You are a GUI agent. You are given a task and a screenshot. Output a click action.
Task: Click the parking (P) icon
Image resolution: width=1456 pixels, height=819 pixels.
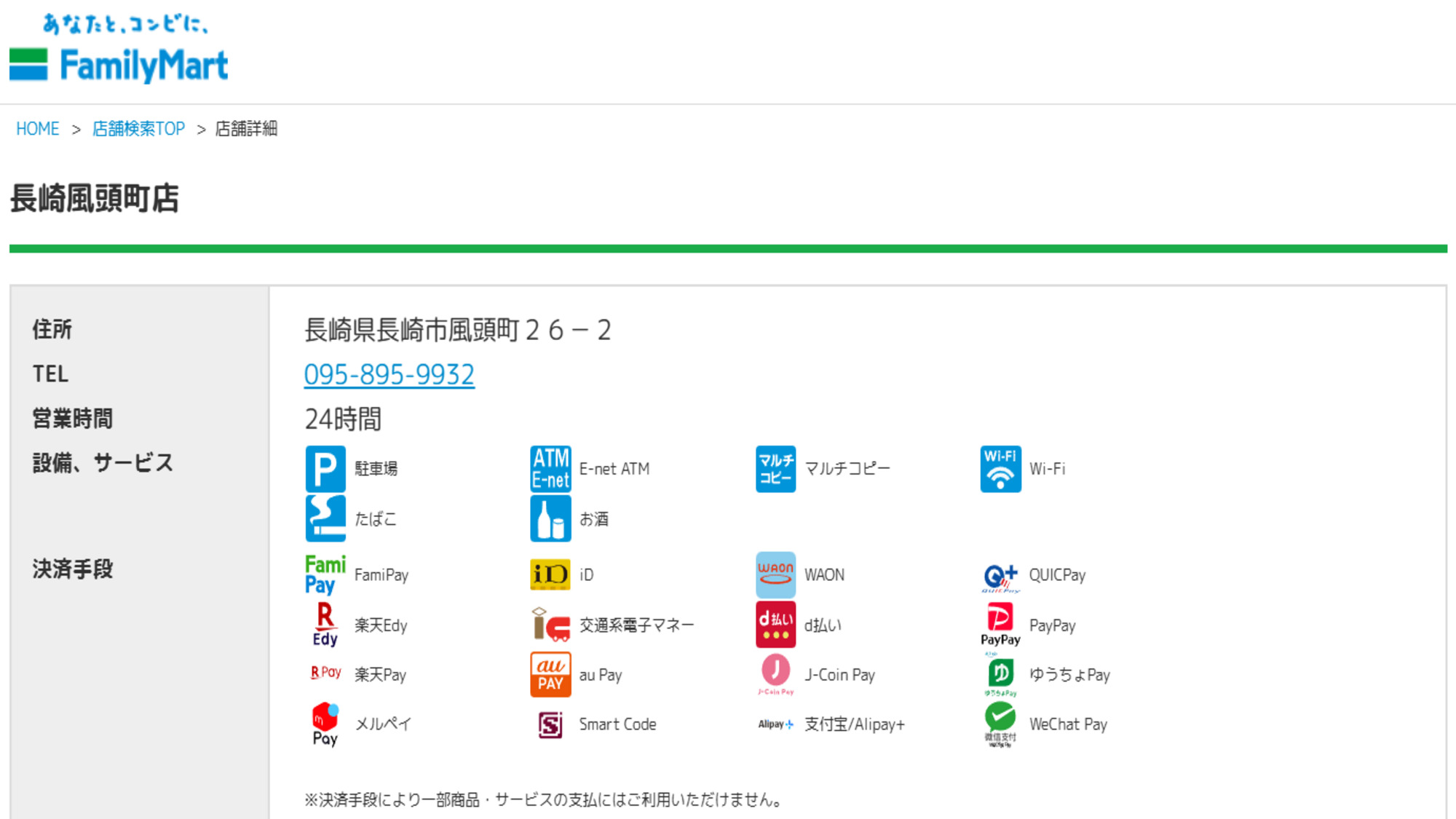point(325,469)
